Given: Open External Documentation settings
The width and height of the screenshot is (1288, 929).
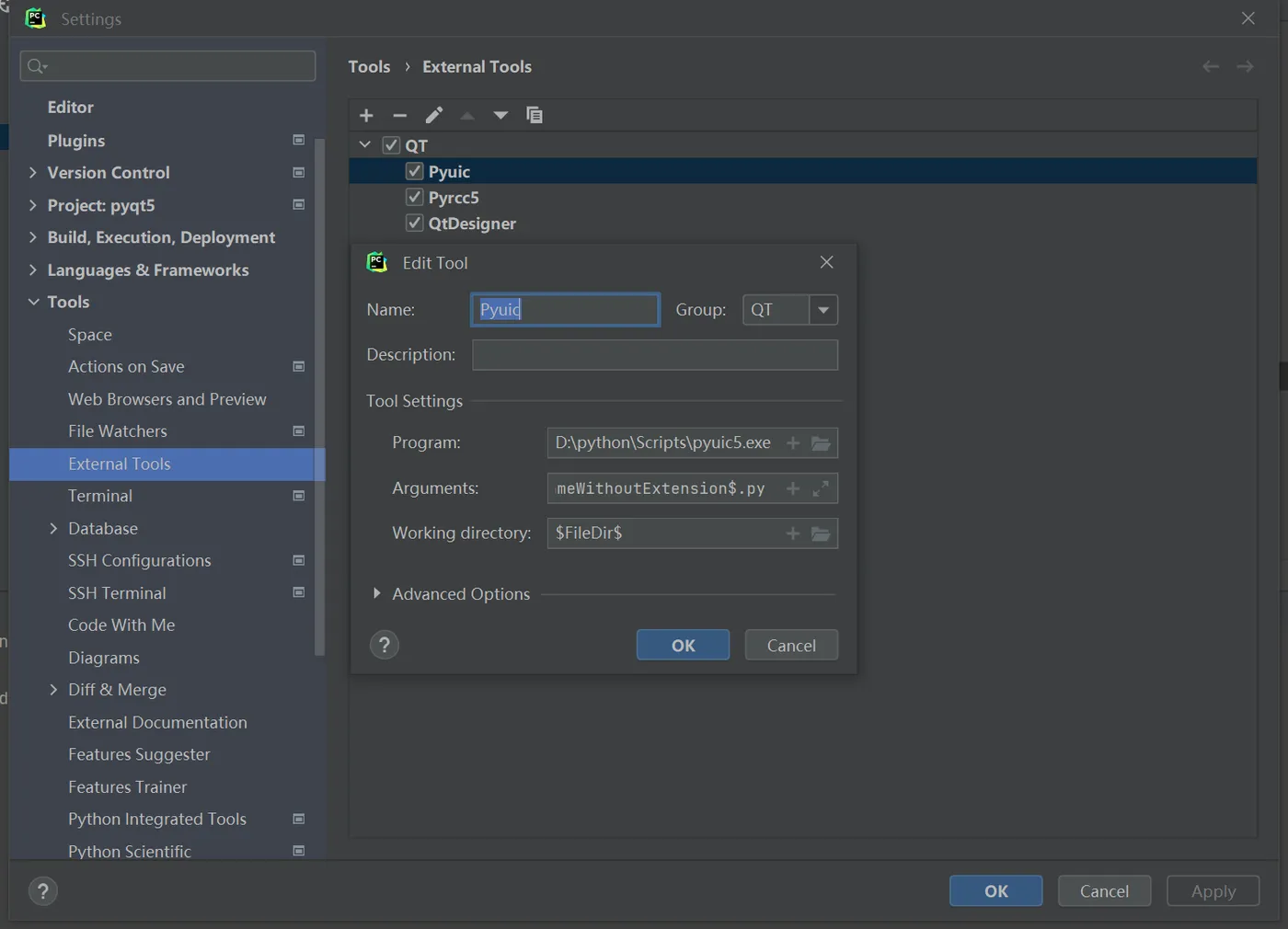Looking at the screenshot, I should (x=157, y=722).
